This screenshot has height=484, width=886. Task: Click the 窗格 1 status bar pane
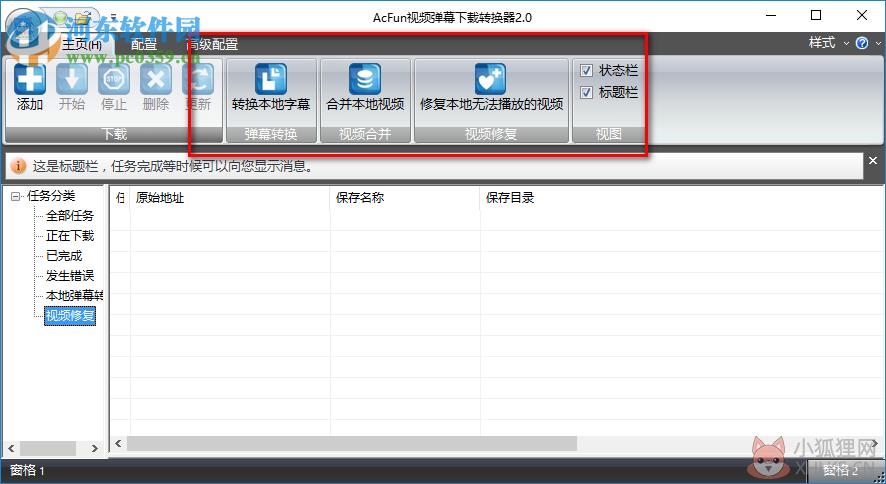coord(27,470)
